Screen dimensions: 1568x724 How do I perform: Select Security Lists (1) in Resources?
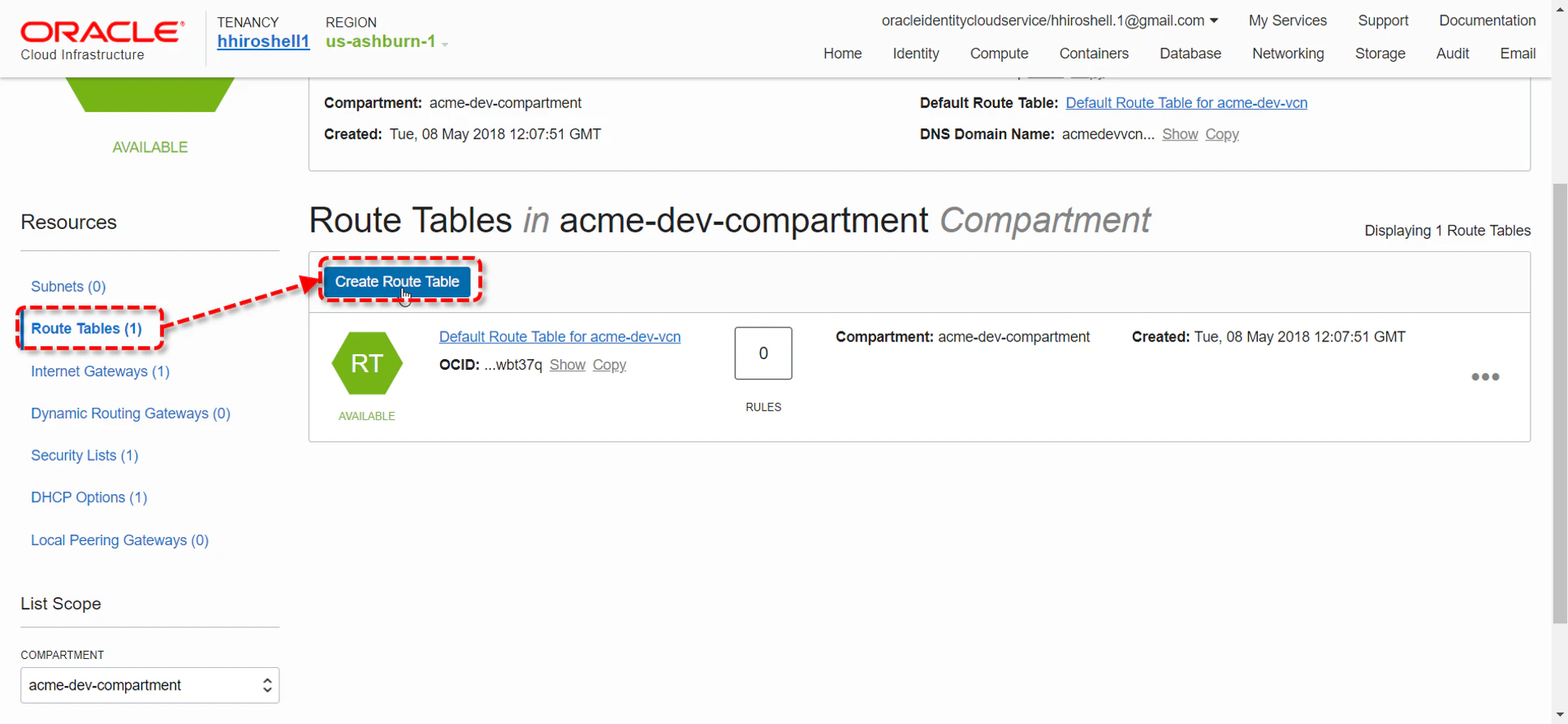(84, 456)
